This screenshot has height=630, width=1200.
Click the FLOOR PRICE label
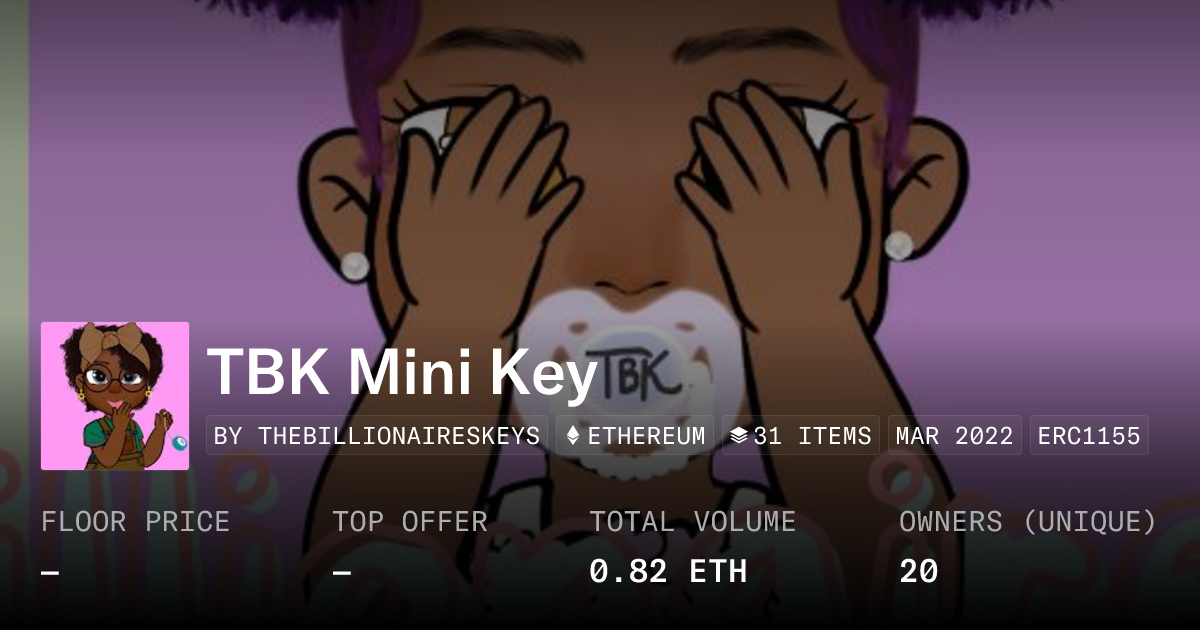click(x=135, y=522)
